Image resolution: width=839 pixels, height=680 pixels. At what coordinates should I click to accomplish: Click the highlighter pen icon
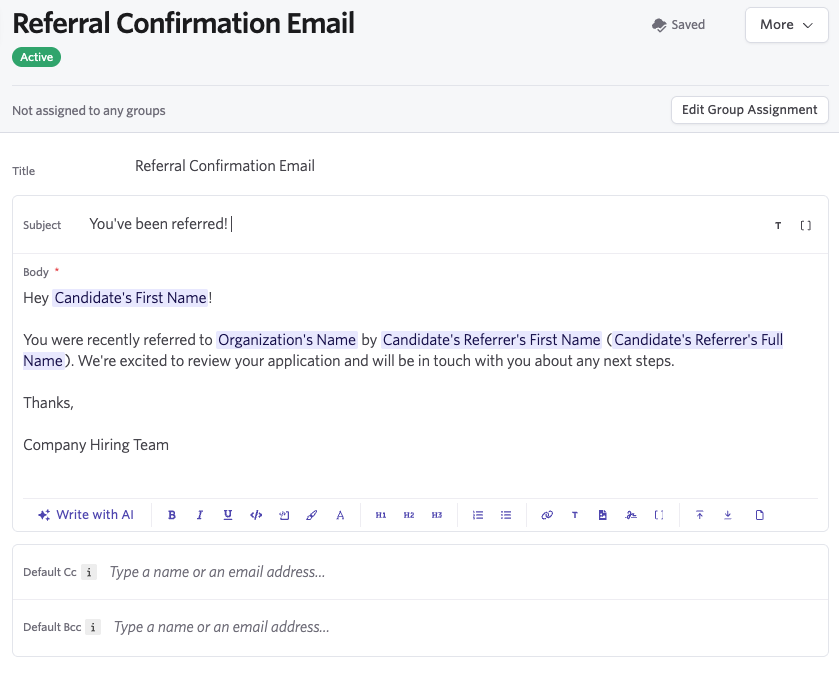312,515
